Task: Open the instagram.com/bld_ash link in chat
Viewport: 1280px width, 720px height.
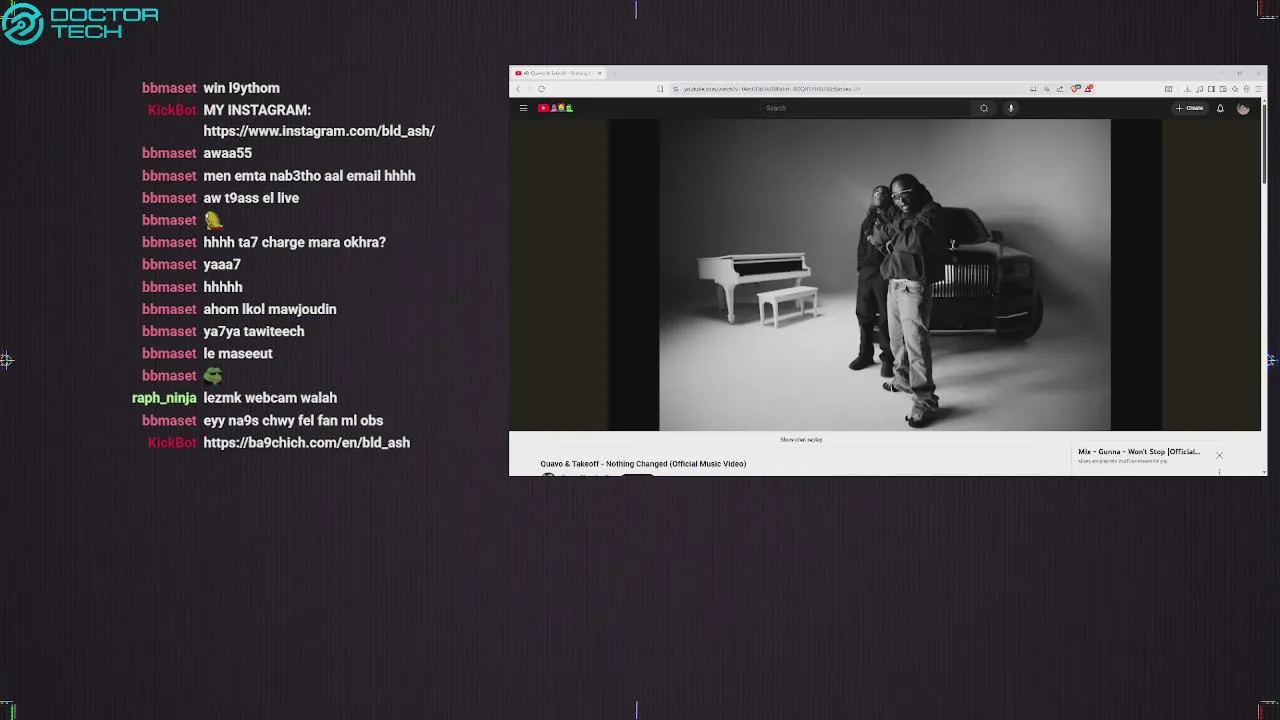Action: (319, 131)
